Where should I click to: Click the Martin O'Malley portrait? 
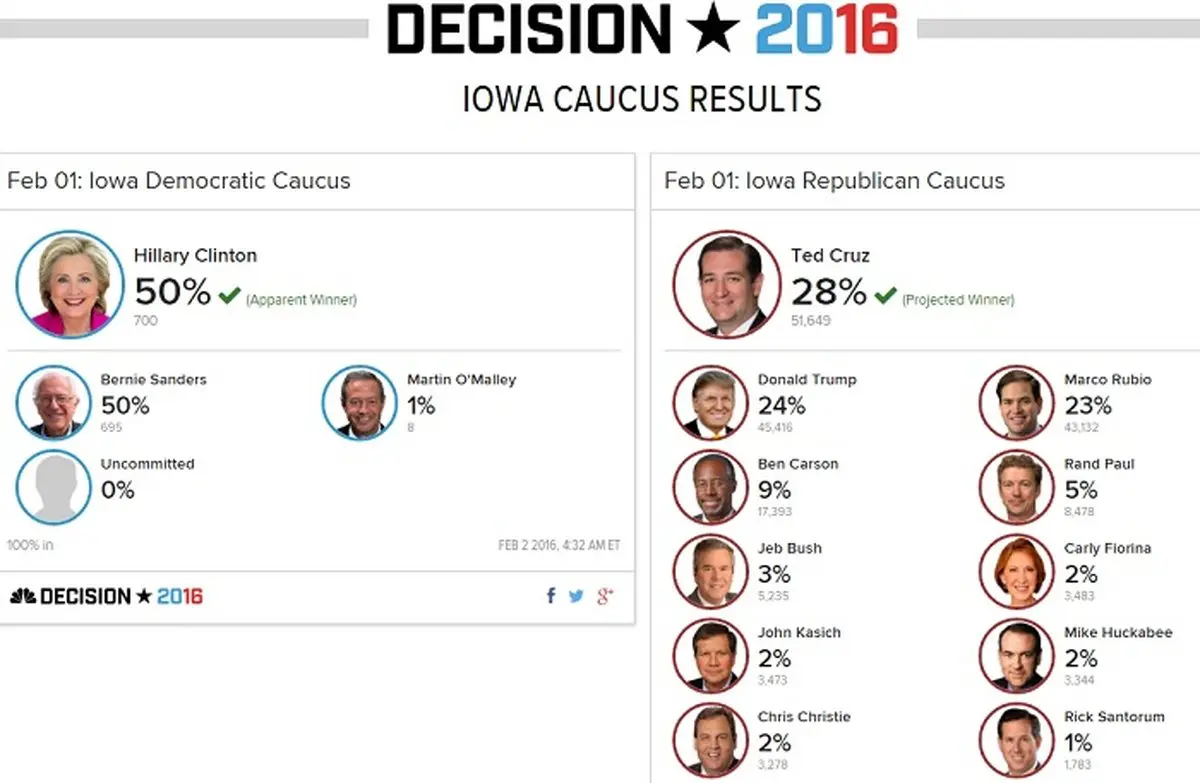[x=360, y=403]
